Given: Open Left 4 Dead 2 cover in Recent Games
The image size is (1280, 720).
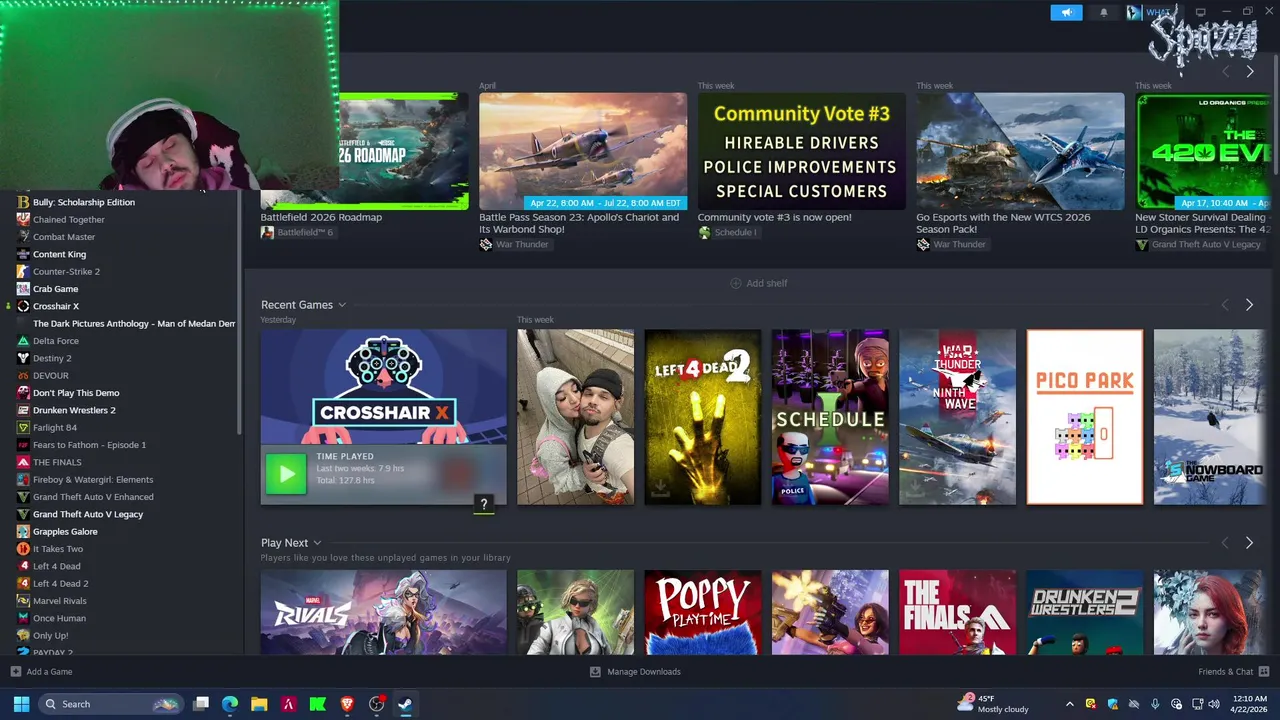Looking at the screenshot, I should pos(703,417).
